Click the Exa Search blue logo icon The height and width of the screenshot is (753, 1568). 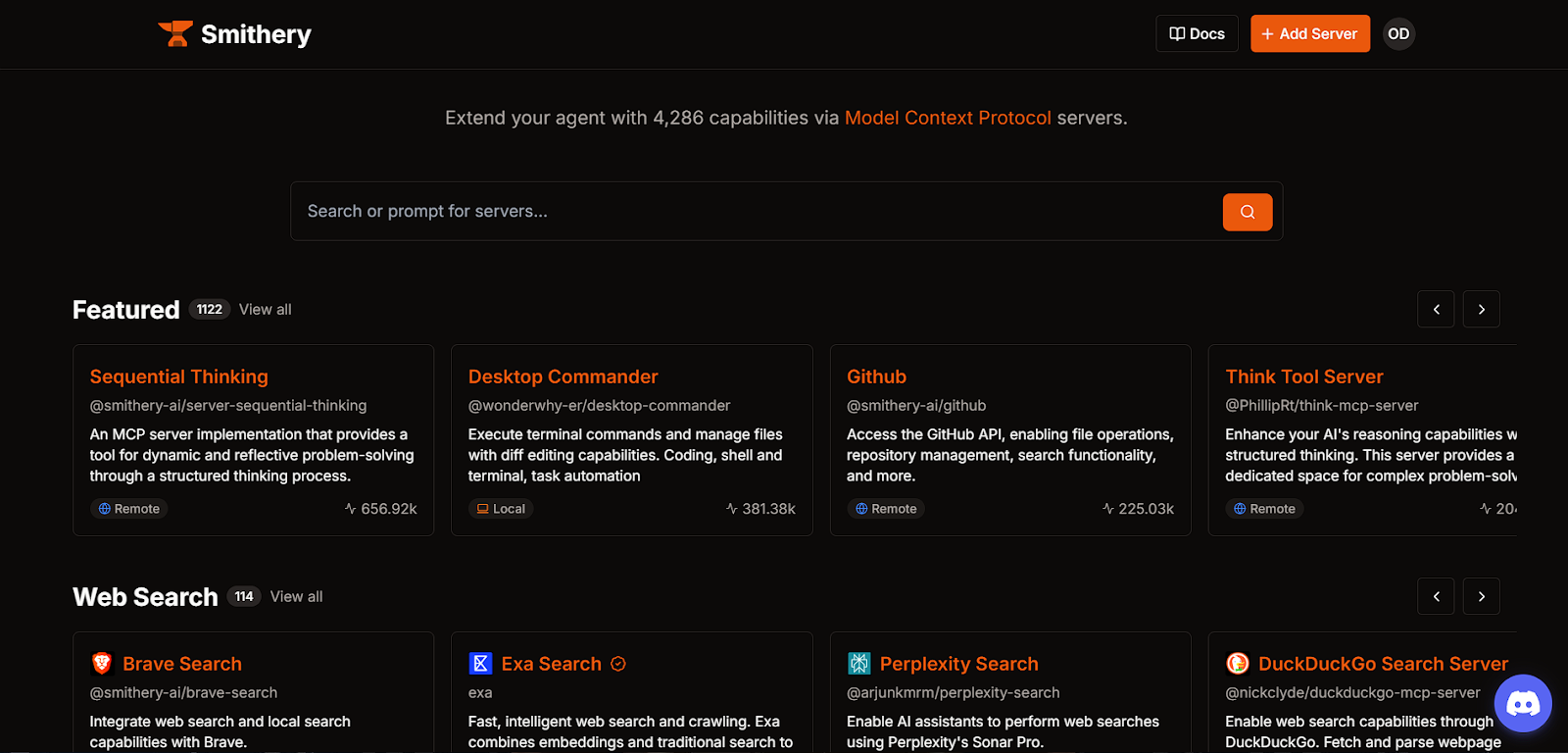pyautogui.click(x=480, y=664)
